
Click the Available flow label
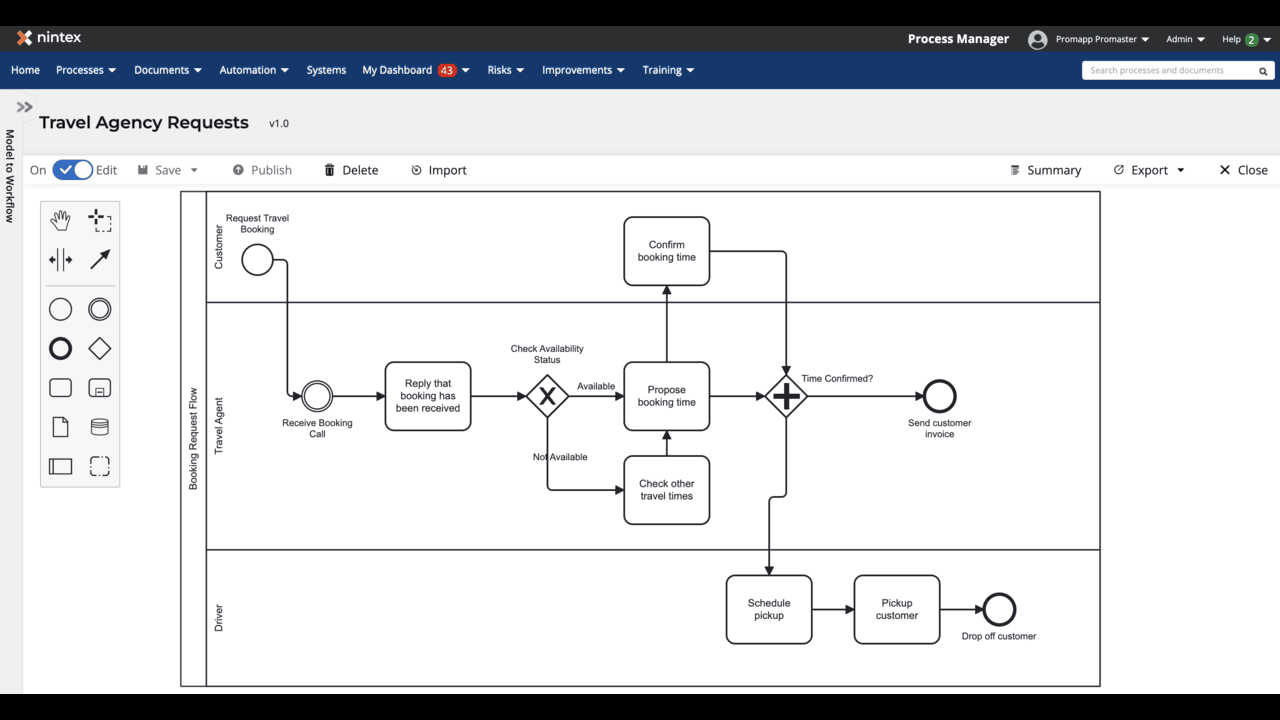[596, 386]
